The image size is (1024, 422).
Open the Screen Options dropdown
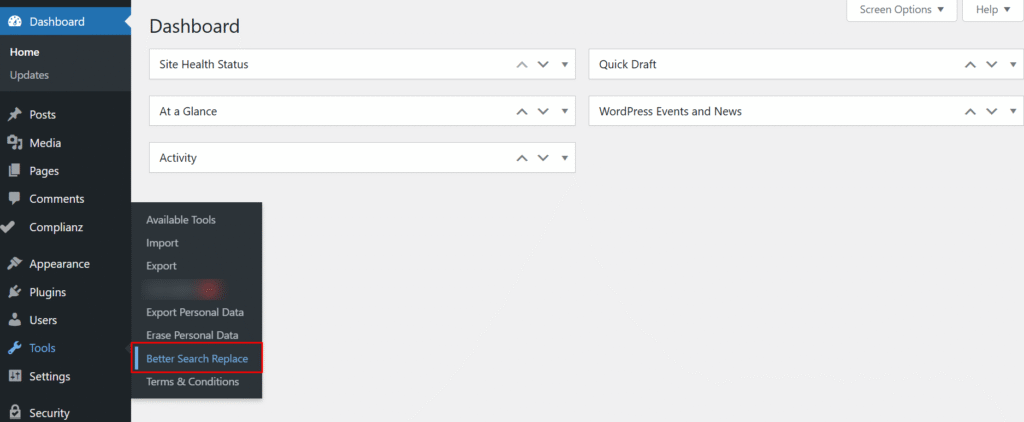[x=901, y=10]
